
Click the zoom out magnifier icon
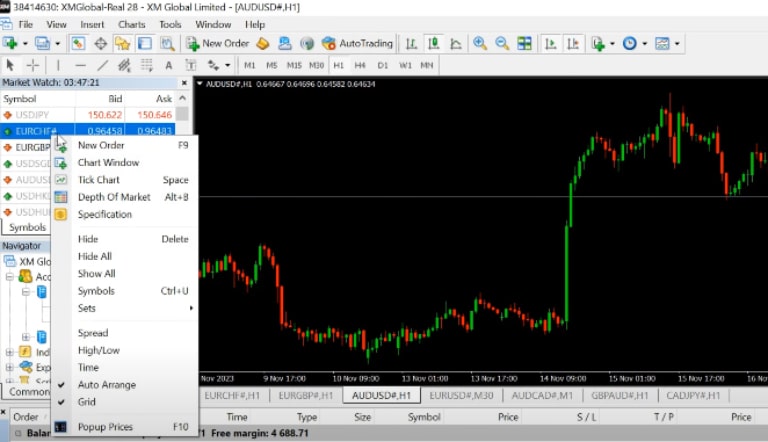point(501,44)
